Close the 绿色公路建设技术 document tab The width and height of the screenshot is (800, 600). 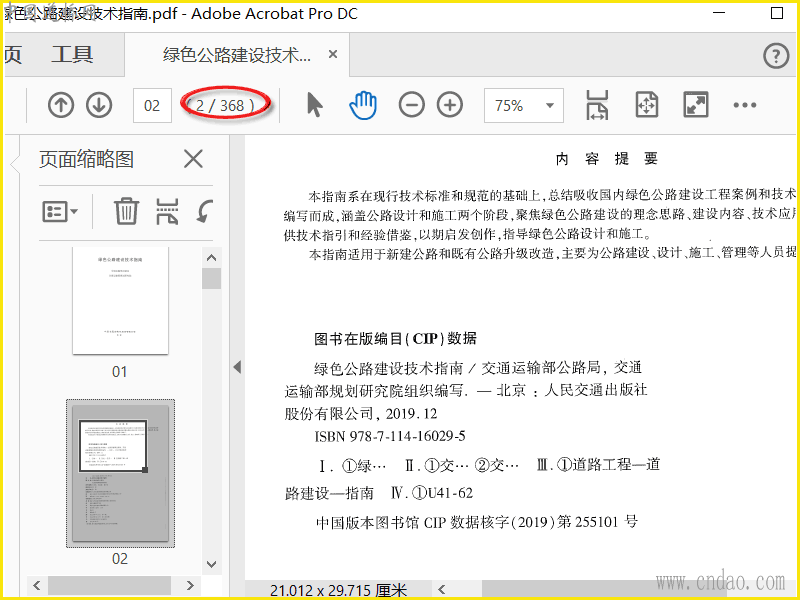tap(333, 54)
